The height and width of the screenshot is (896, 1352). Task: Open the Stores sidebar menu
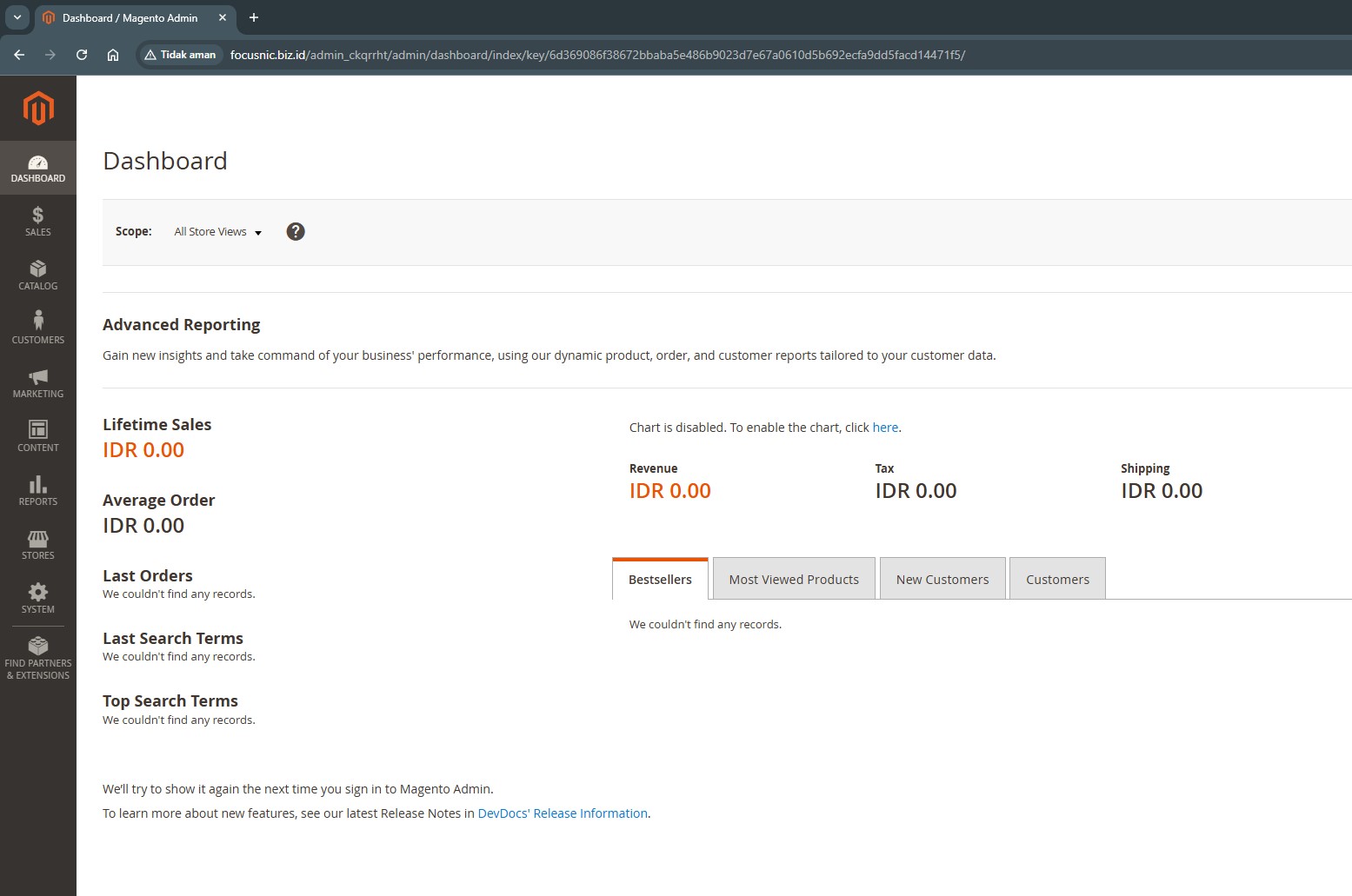point(38,545)
